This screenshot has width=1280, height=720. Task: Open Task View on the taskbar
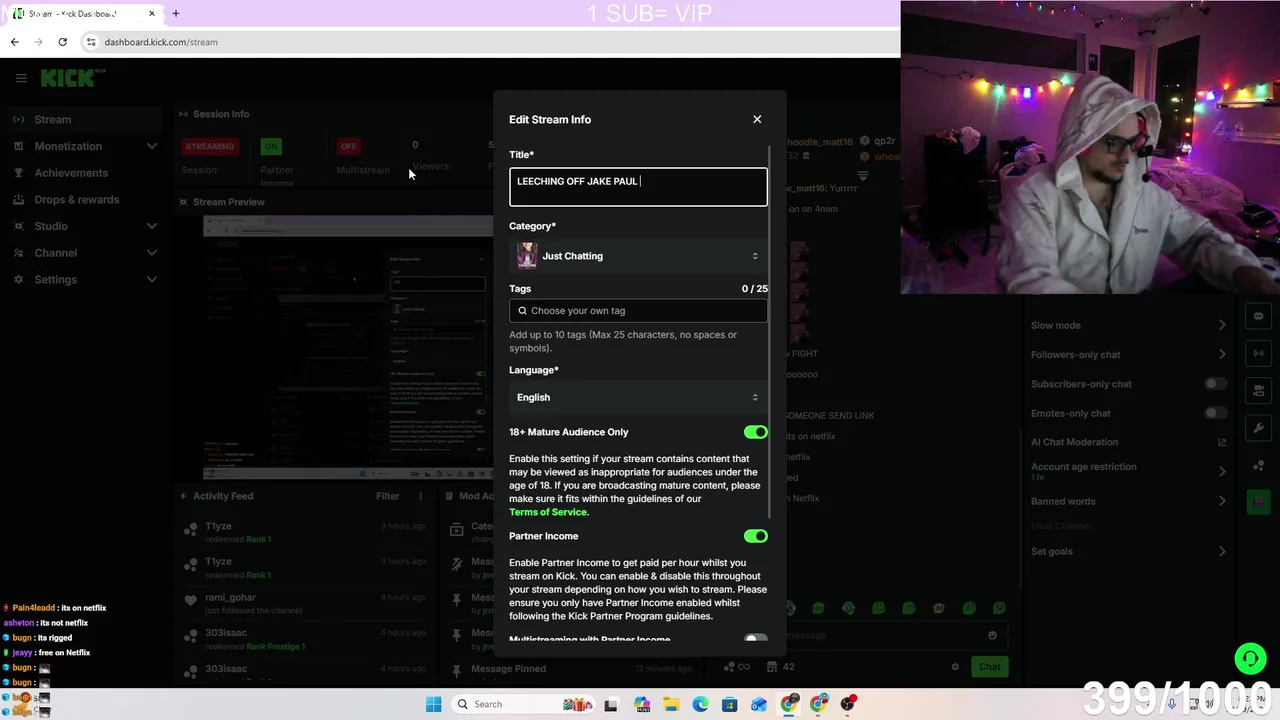point(611,704)
